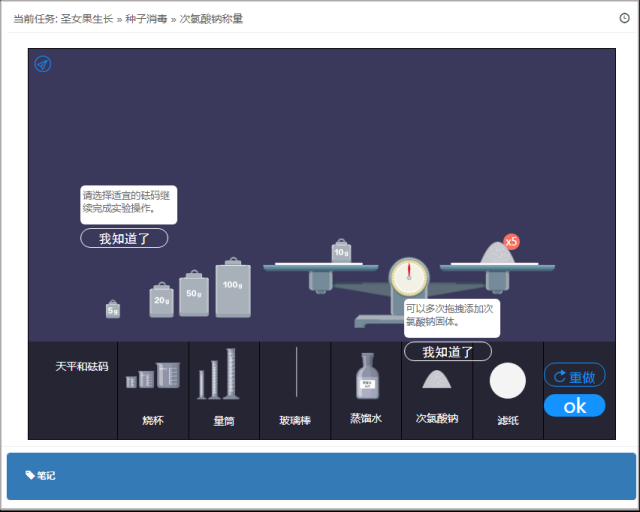This screenshot has height=512, width=640.
Task: Pick the sodium hypochlorite (次氯酸钠) powder
Action: 436,379
